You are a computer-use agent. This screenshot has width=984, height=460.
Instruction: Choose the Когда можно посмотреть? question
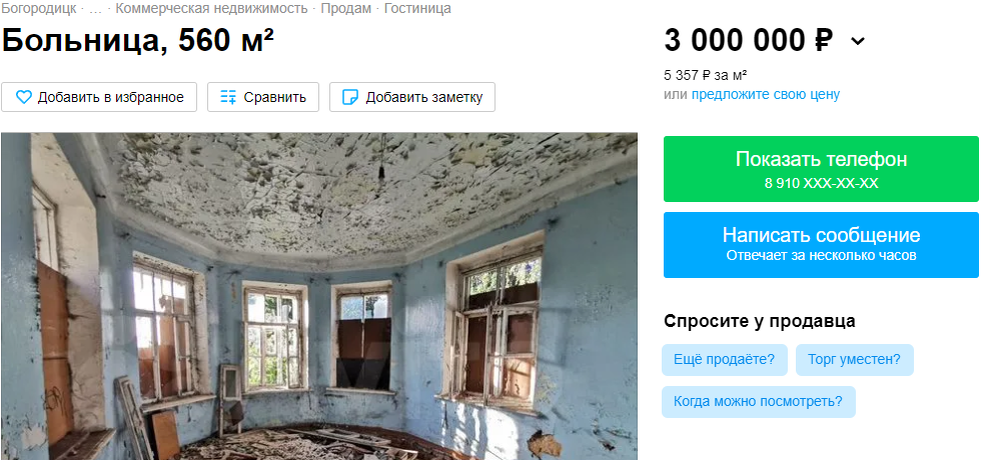coord(758,402)
